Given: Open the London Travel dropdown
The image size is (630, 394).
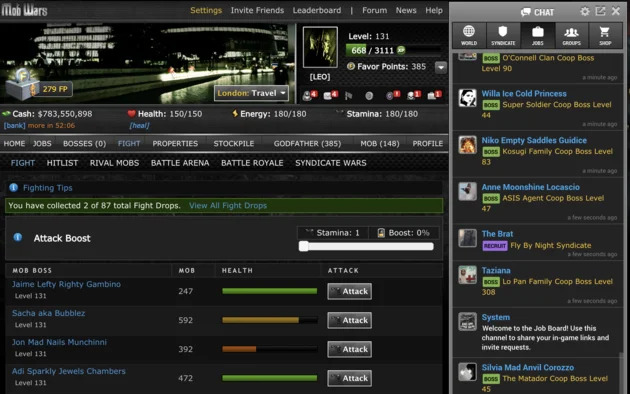Looking at the screenshot, I should 251,93.
